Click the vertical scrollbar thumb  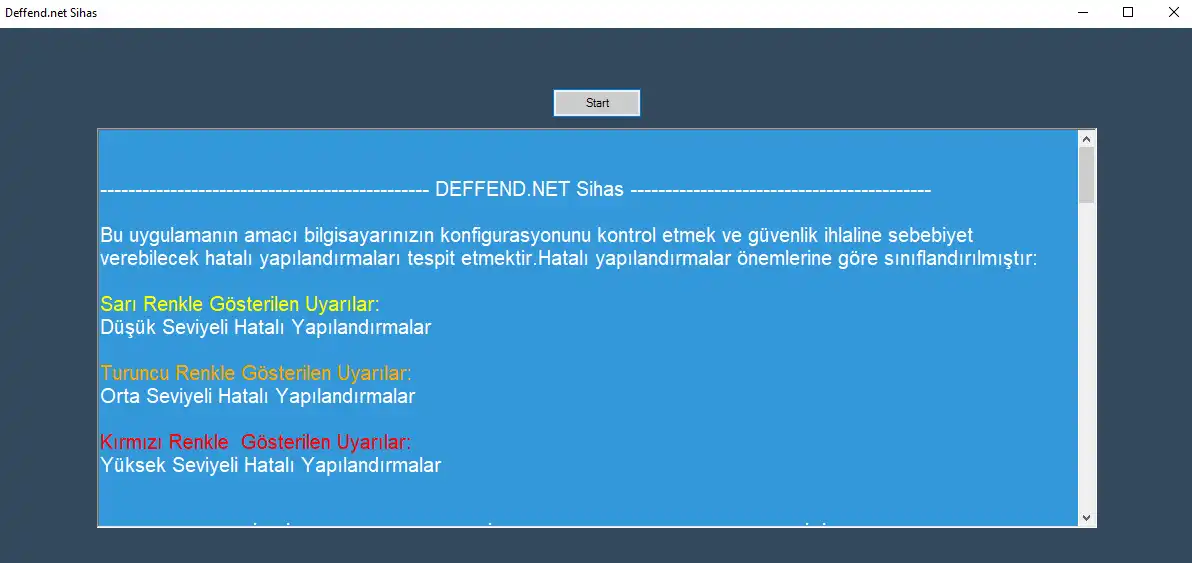coord(1086,176)
